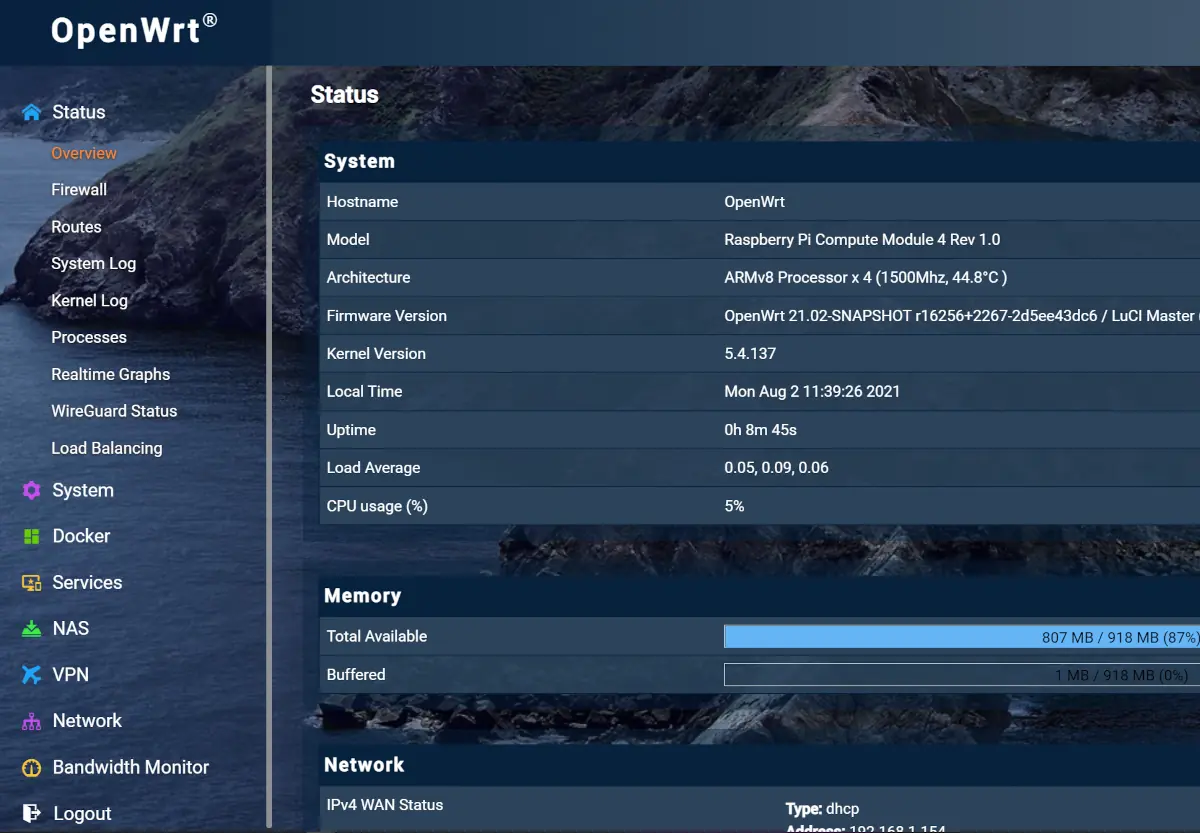Click the Load Average label
Screen dimensions: 1200x833
(373, 468)
